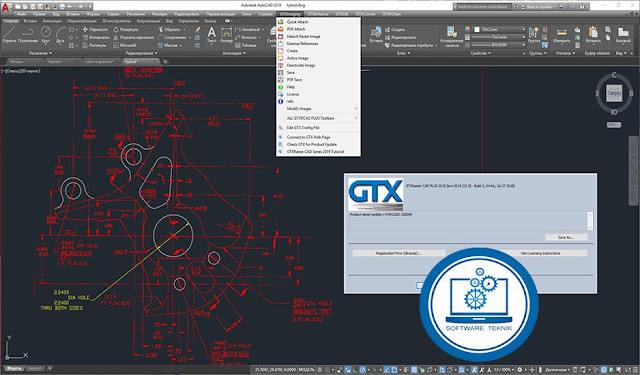Image resolution: width=640 pixels, height=375 pixels.
Task: Expand the Рисование panel
Action: click(x=40, y=53)
